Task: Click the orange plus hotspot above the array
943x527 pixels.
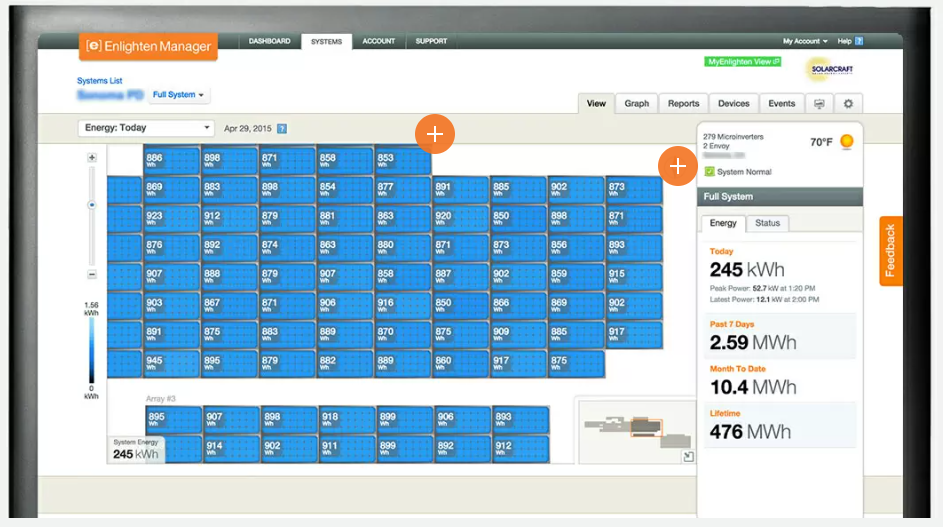Action: pos(435,134)
